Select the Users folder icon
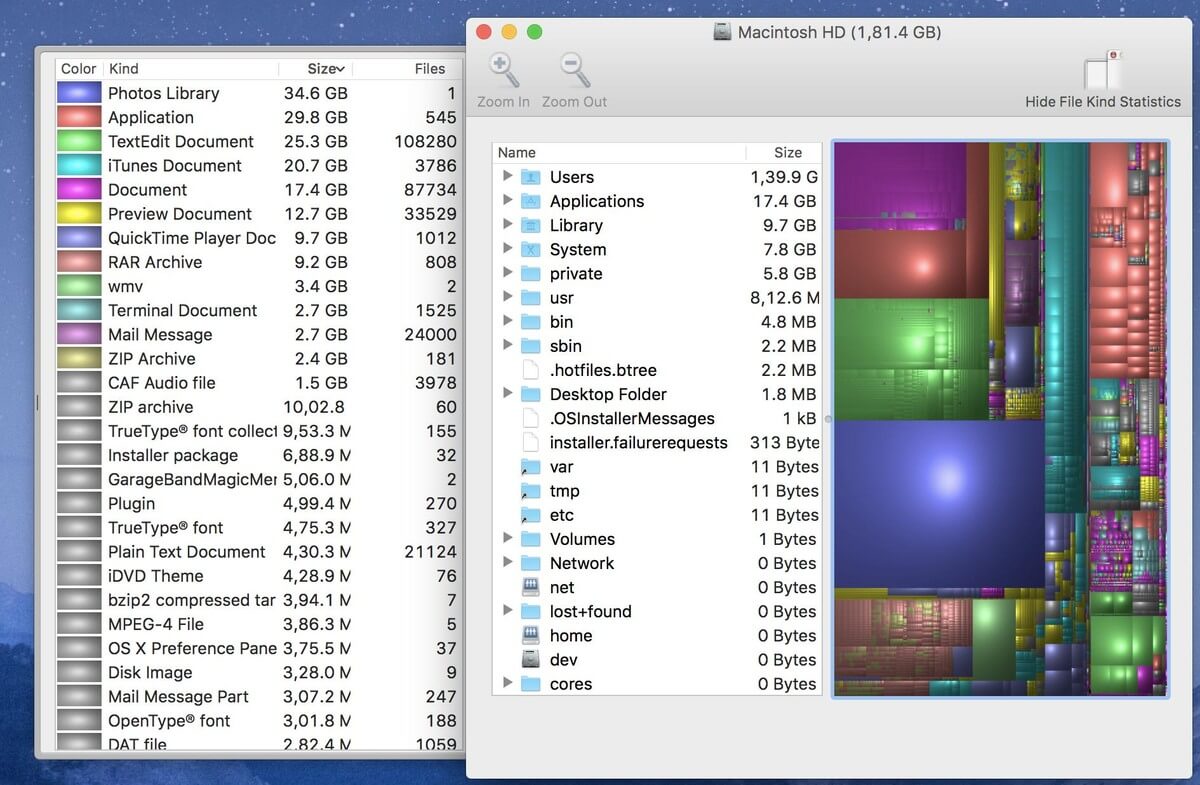This screenshot has width=1200, height=785. click(531, 177)
